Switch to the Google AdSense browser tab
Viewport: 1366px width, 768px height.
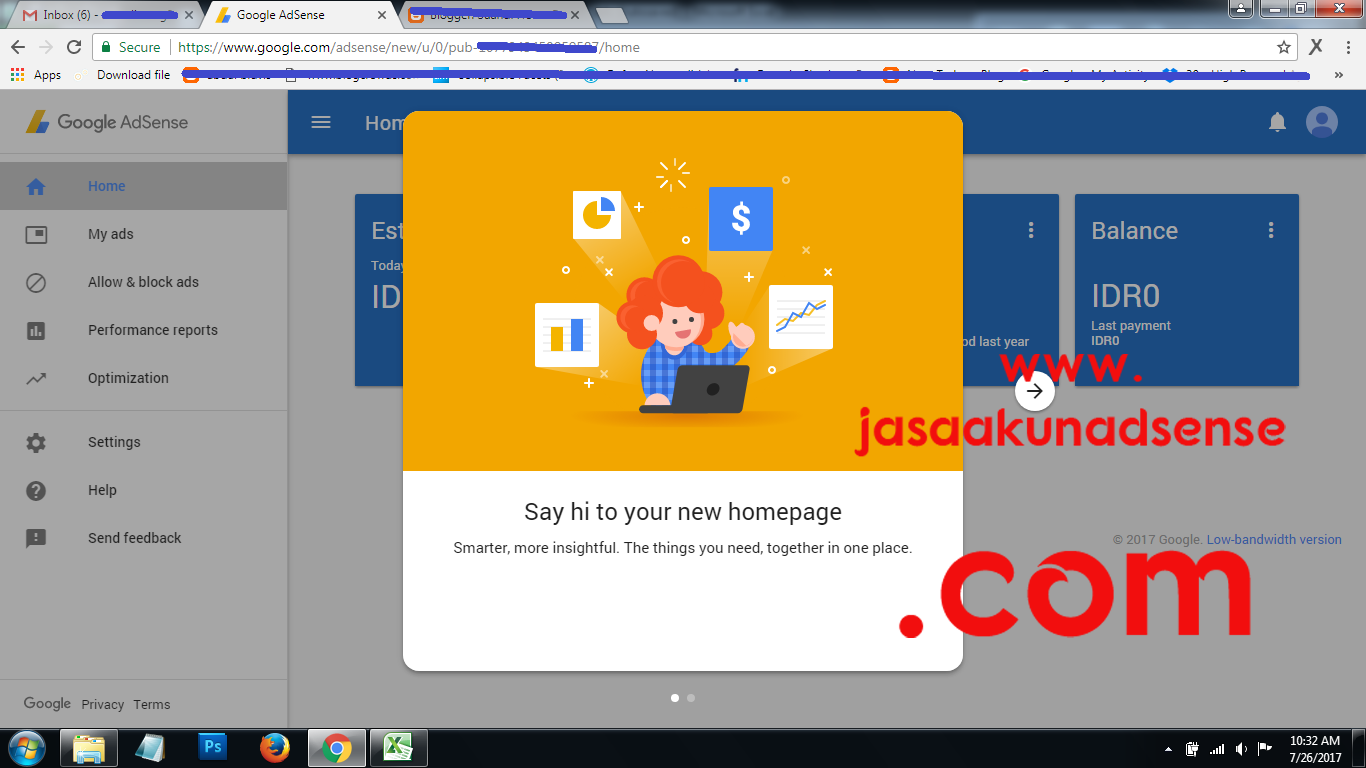click(300, 16)
